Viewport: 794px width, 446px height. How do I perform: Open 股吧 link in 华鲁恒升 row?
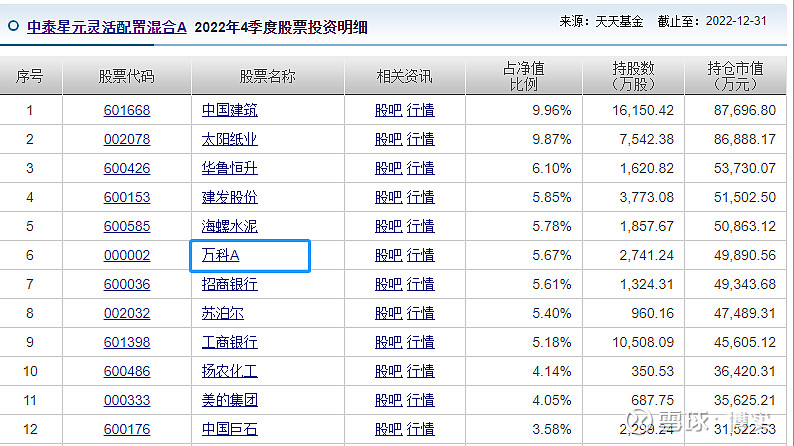(388, 168)
